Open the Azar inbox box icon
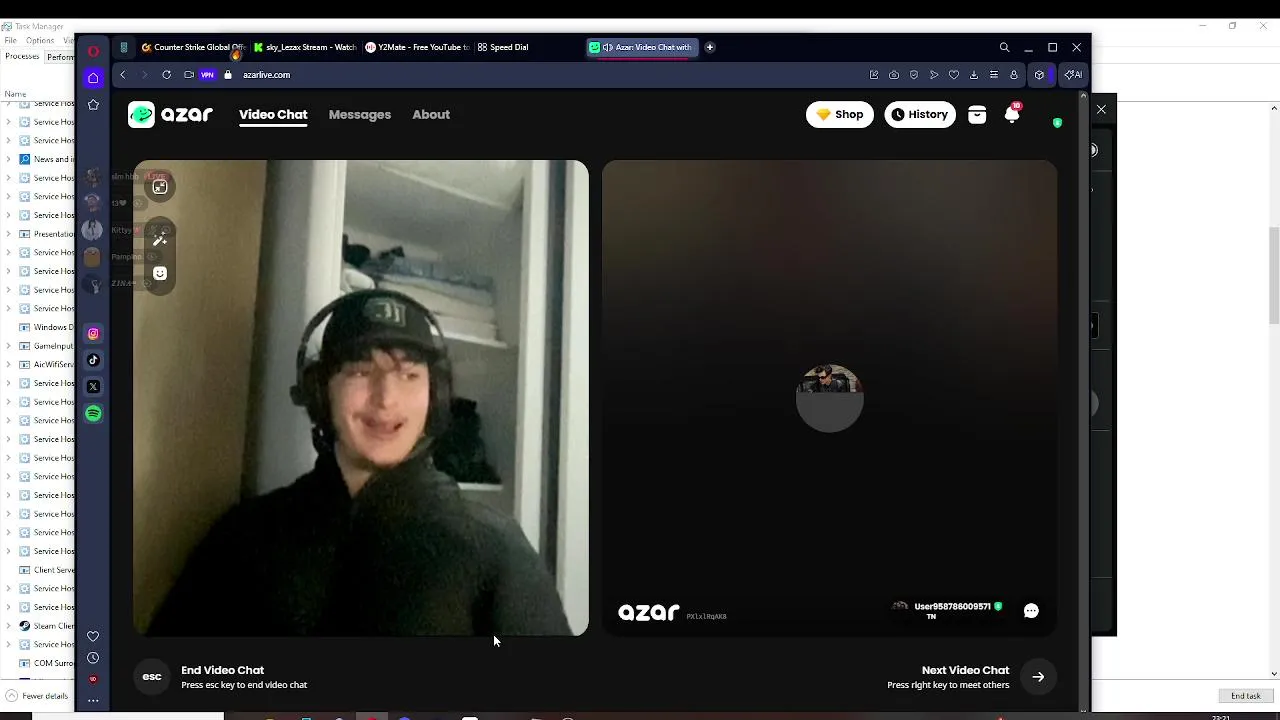 (x=977, y=114)
